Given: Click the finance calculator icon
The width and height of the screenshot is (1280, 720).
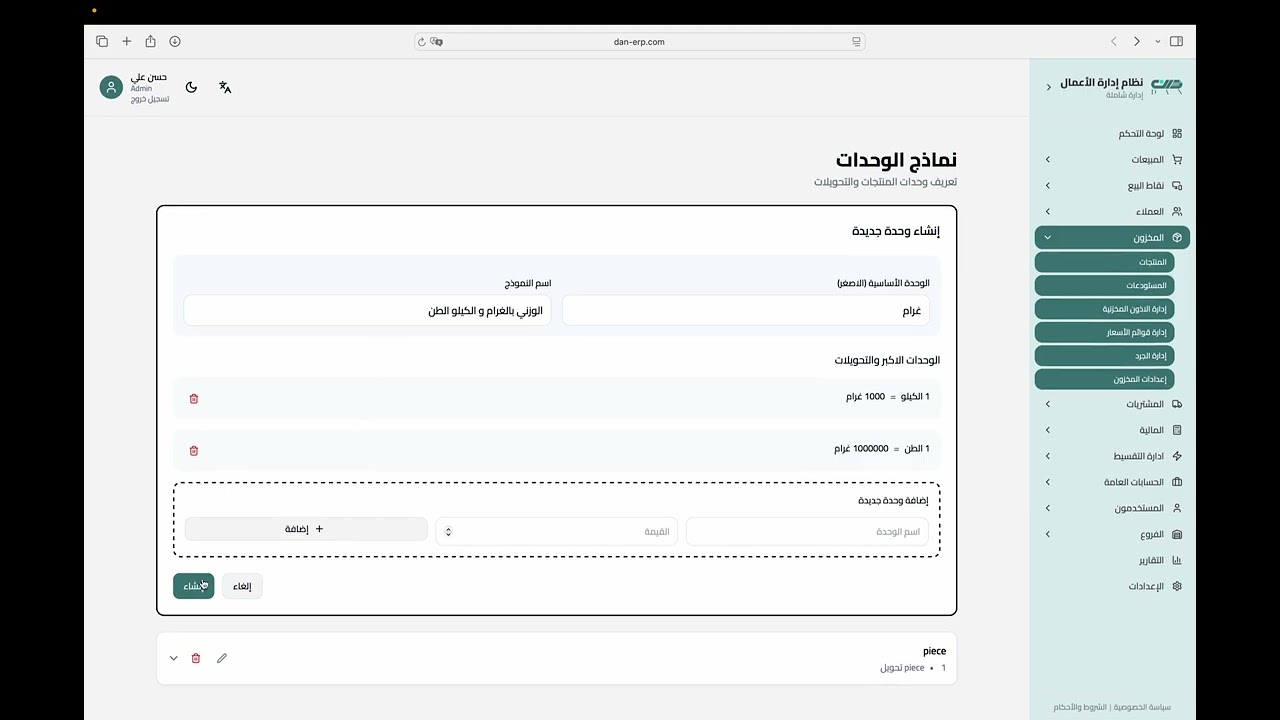Looking at the screenshot, I should click(x=1177, y=430).
